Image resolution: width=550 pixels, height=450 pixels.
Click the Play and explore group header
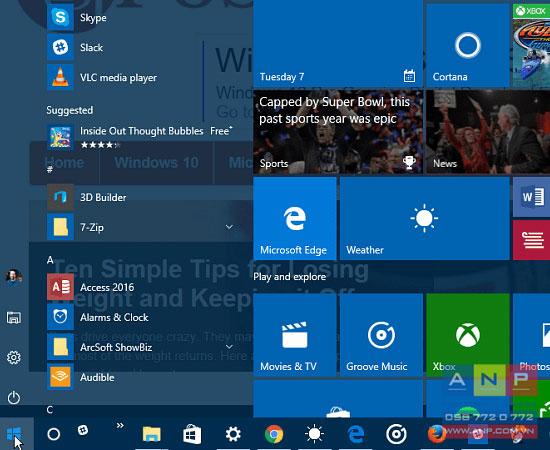pos(289,277)
